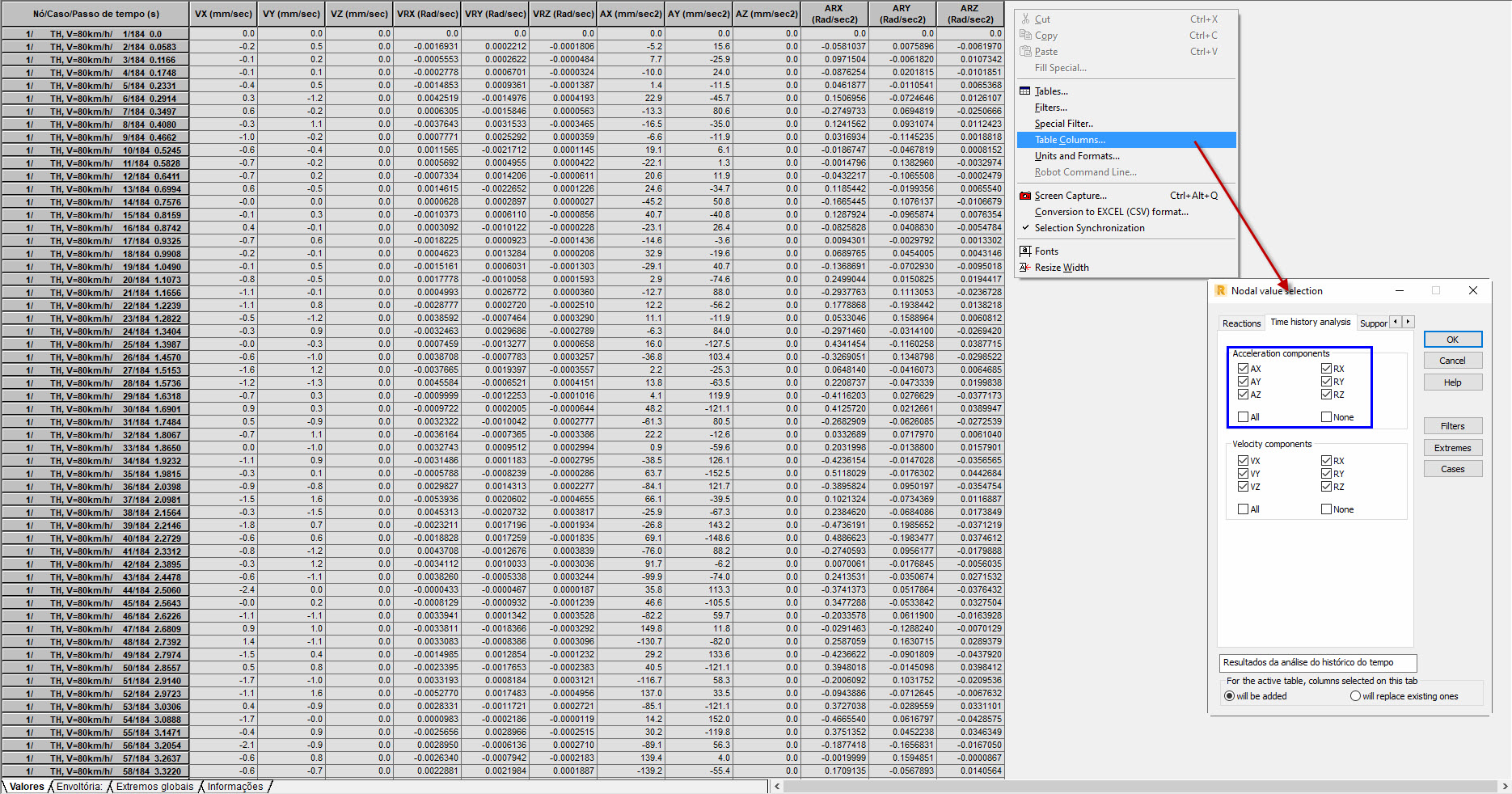1512x794 pixels.
Task: Switch to the Reactions tab
Action: click(x=1241, y=323)
